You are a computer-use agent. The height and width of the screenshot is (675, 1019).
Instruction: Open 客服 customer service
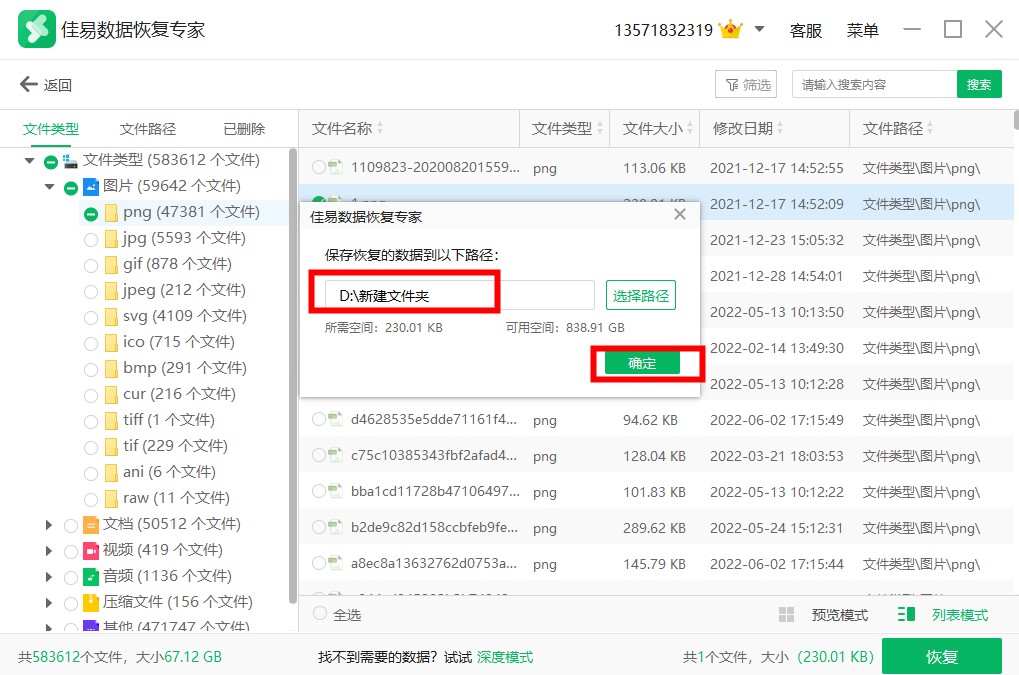[x=805, y=30]
